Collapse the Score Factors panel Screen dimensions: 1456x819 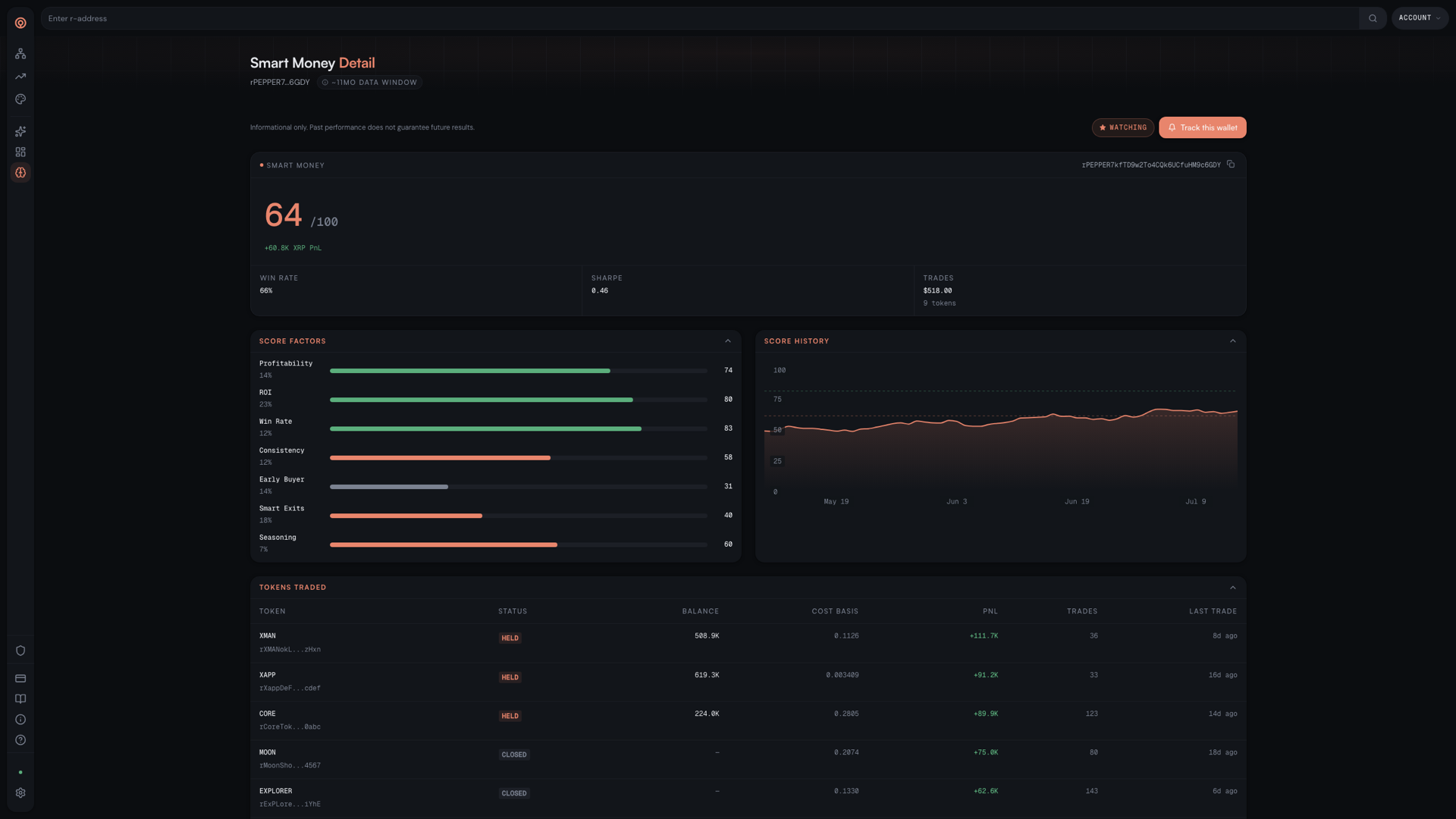pyautogui.click(x=728, y=341)
